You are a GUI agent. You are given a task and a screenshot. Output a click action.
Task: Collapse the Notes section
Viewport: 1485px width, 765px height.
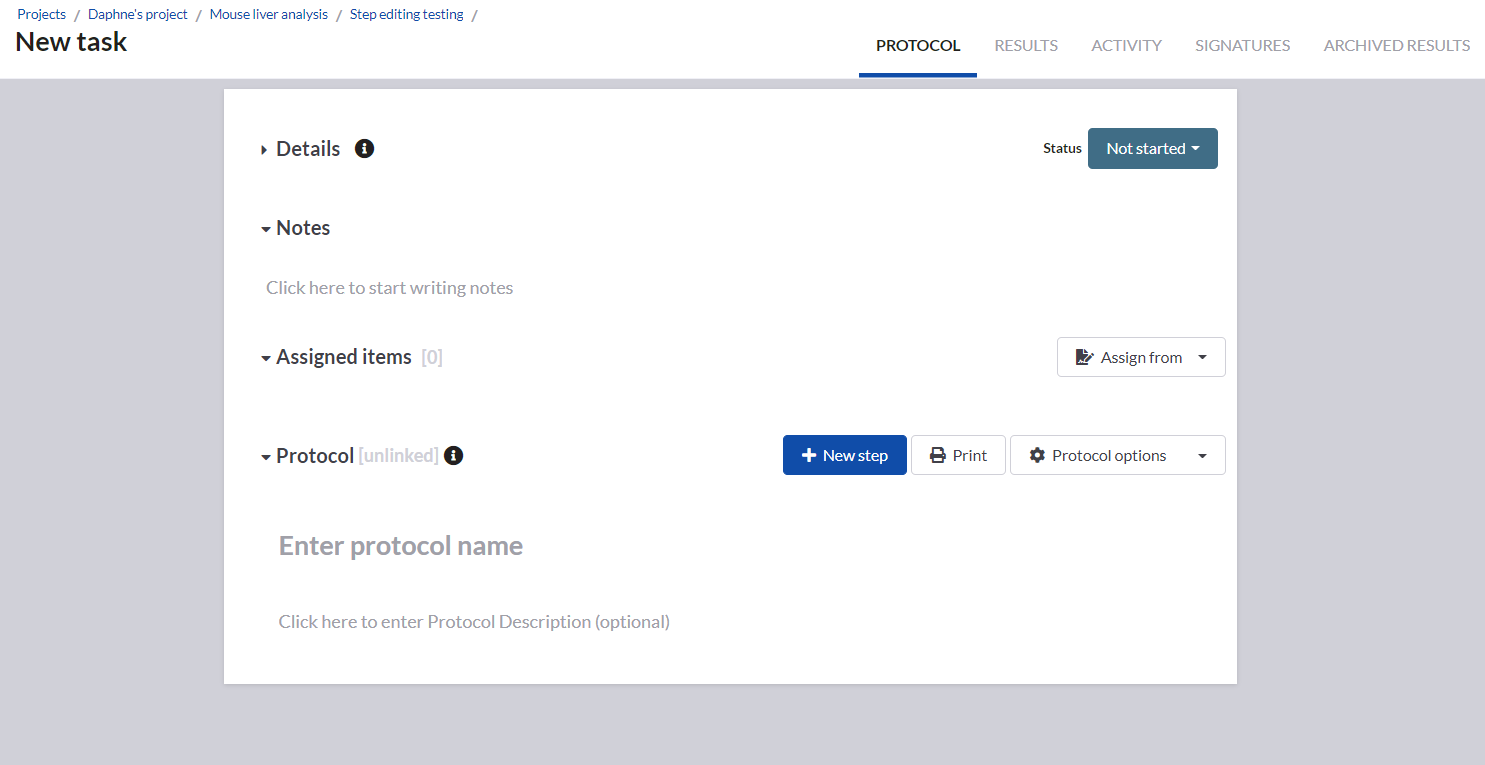pyautogui.click(x=266, y=229)
